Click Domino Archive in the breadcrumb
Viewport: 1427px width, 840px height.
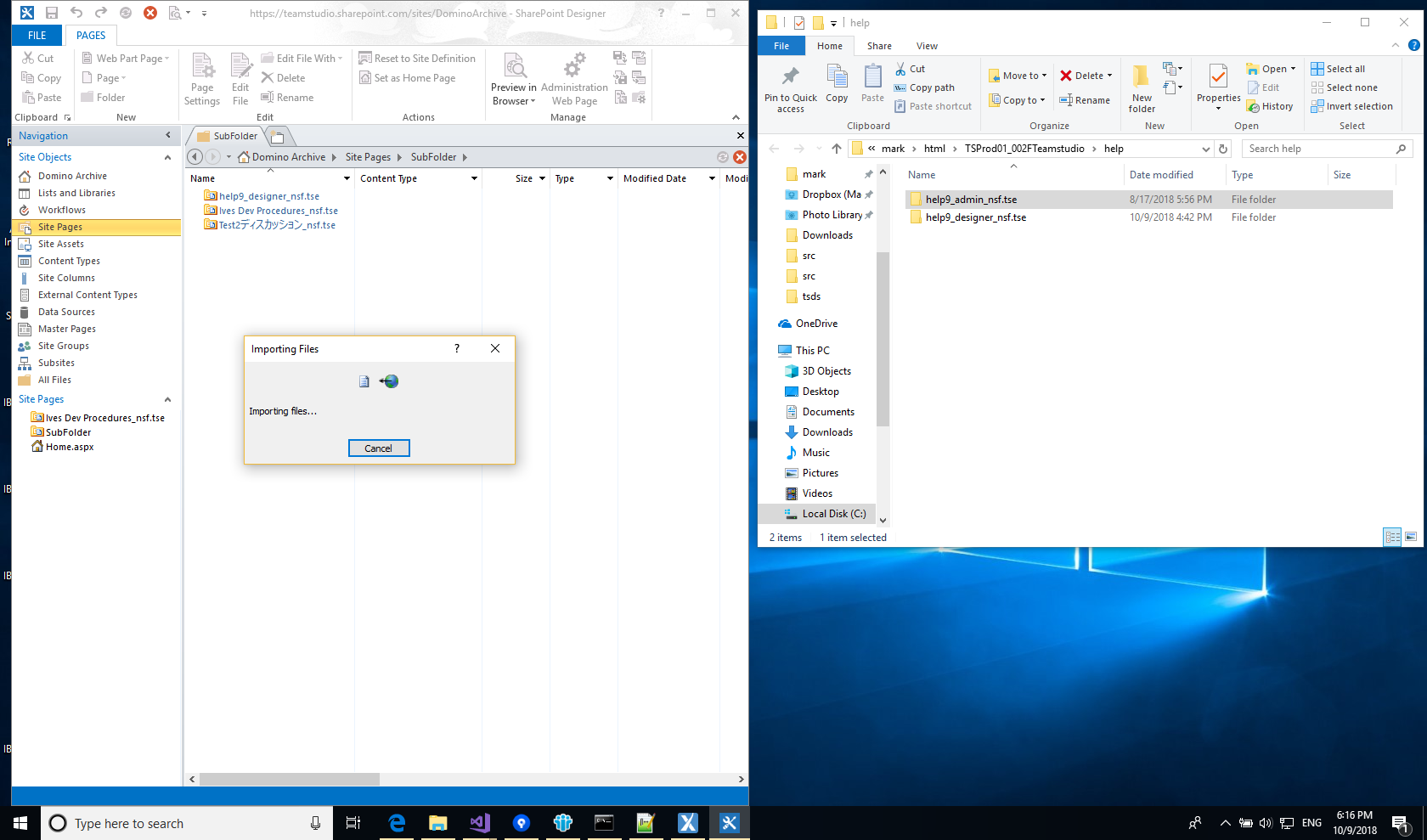click(x=289, y=157)
